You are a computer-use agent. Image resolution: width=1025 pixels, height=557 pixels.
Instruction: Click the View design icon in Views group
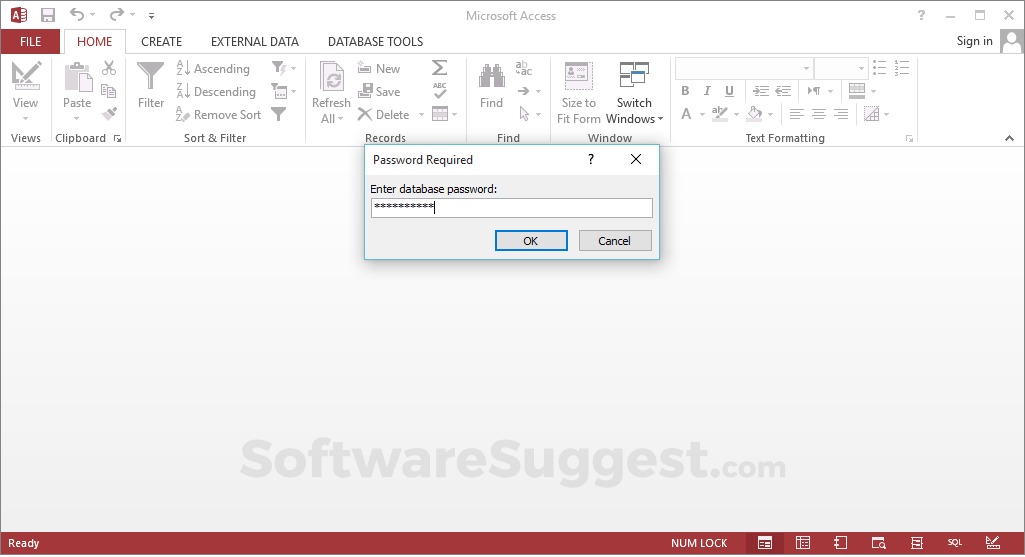point(25,76)
